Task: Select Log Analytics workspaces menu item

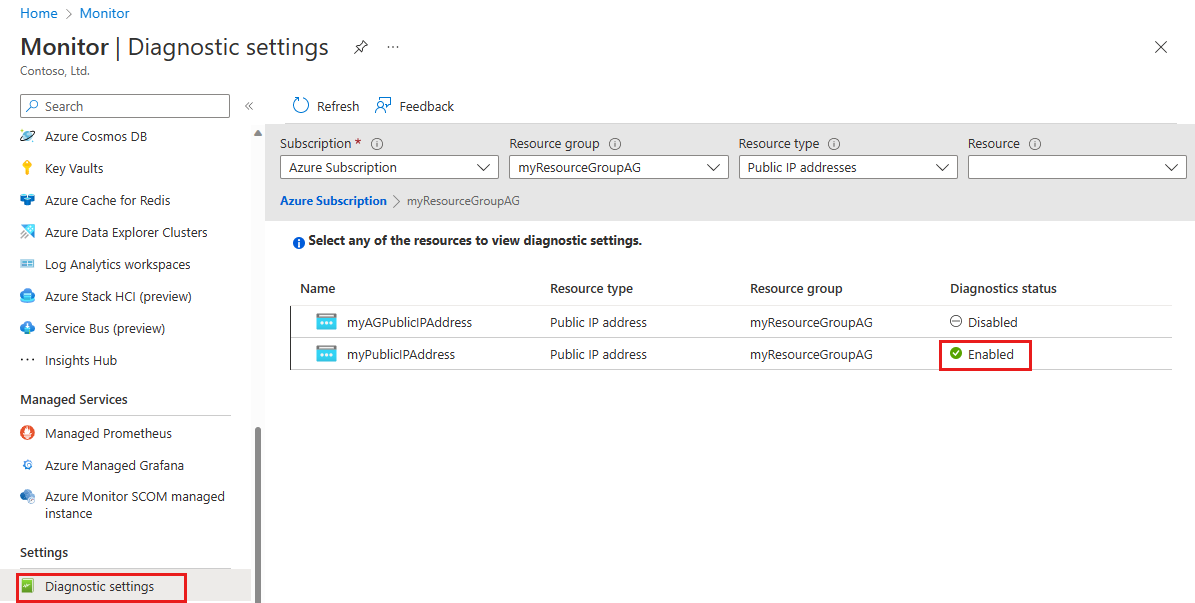Action: [117, 264]
